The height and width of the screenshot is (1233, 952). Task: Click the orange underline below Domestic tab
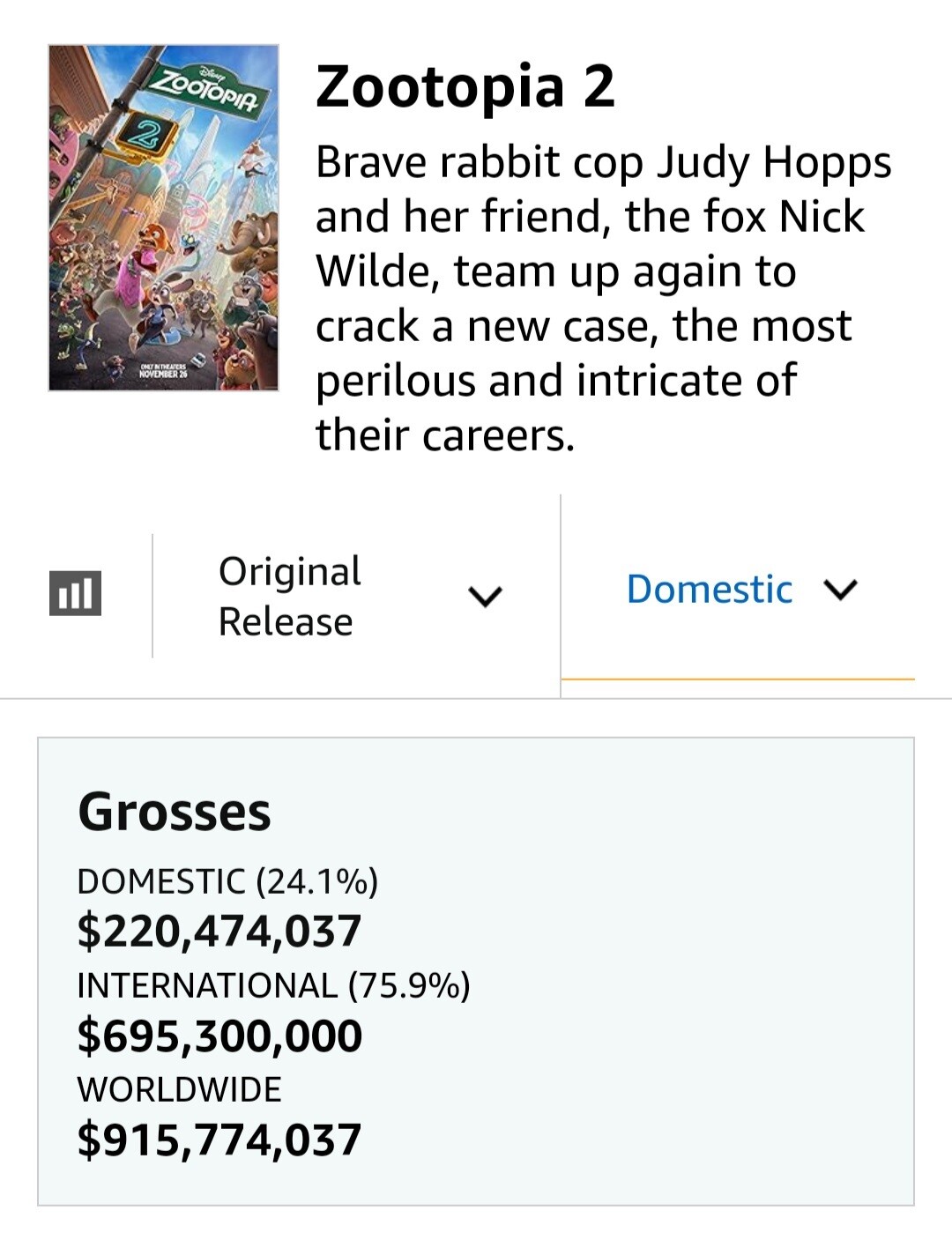tap(737, 680)
